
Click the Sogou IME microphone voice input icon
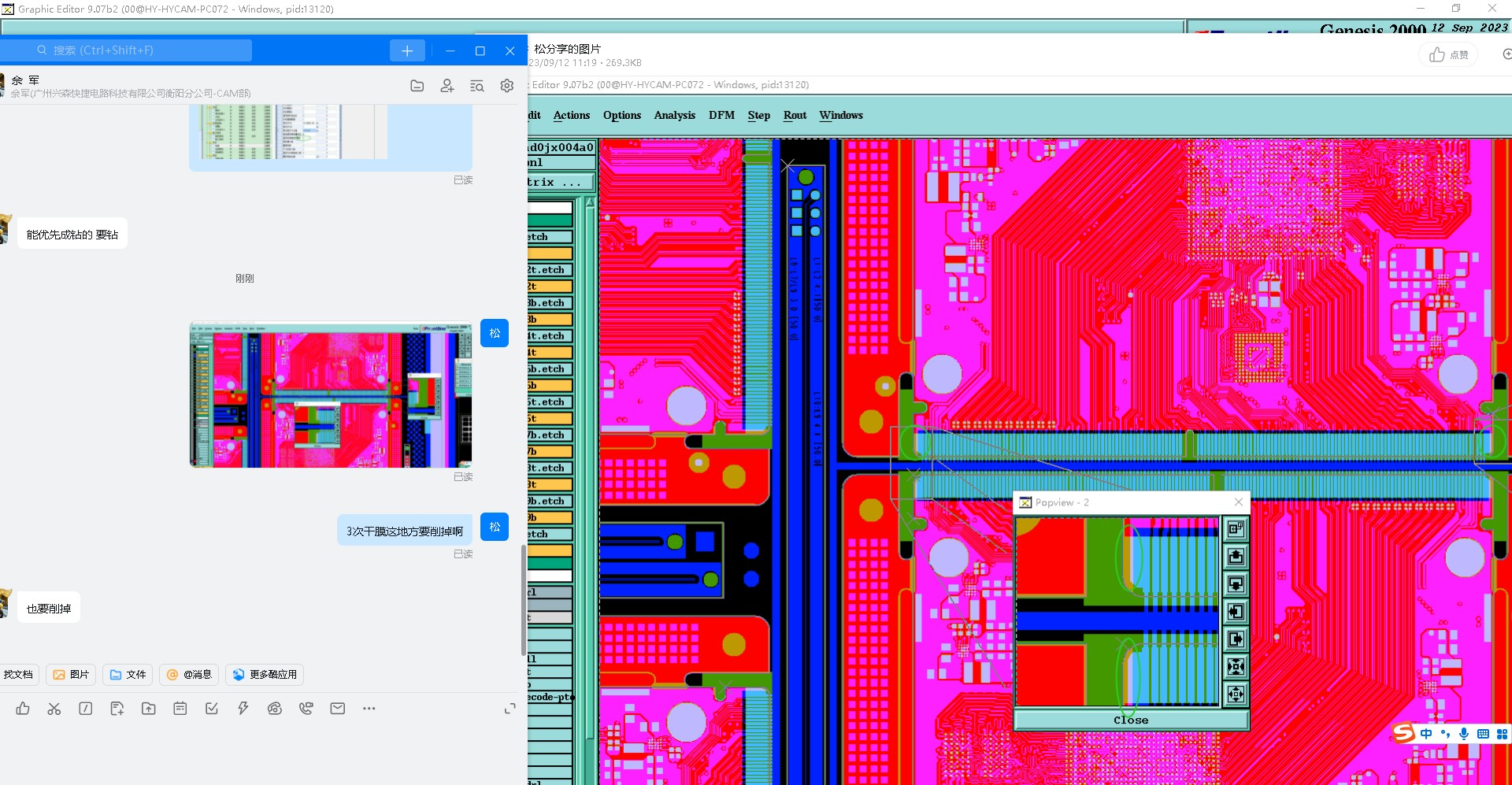click(x=1464, y=734)
